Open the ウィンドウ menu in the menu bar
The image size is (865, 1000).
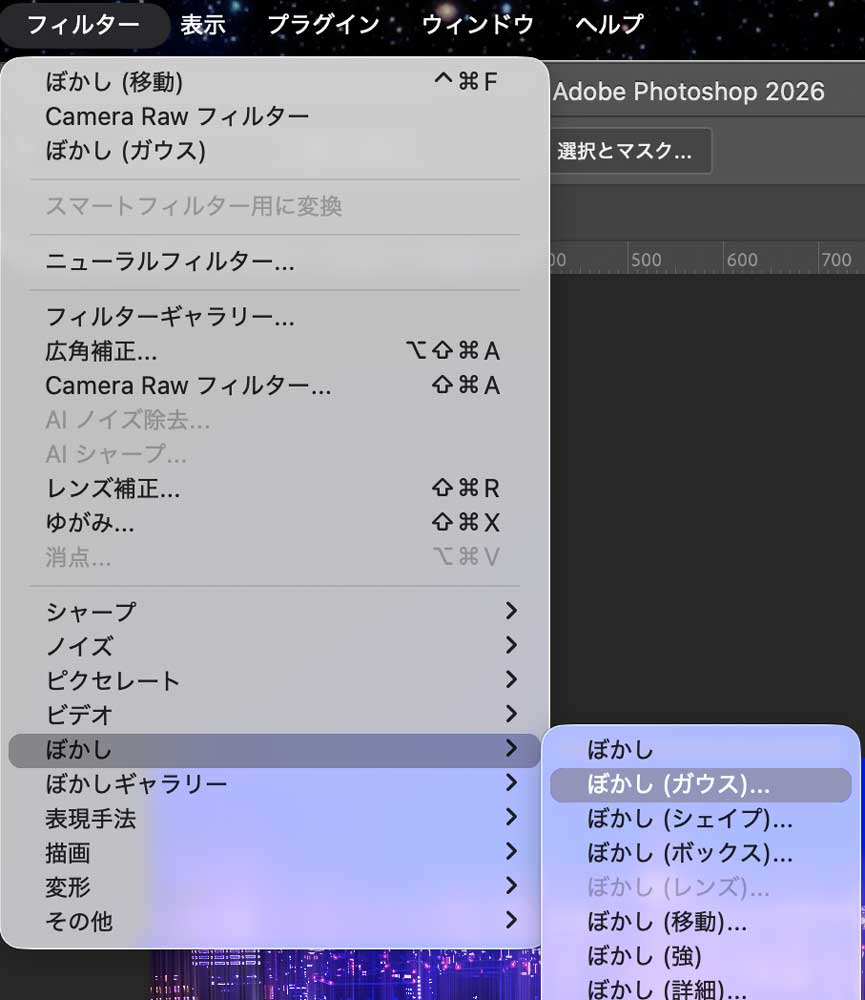coord(480,25)
